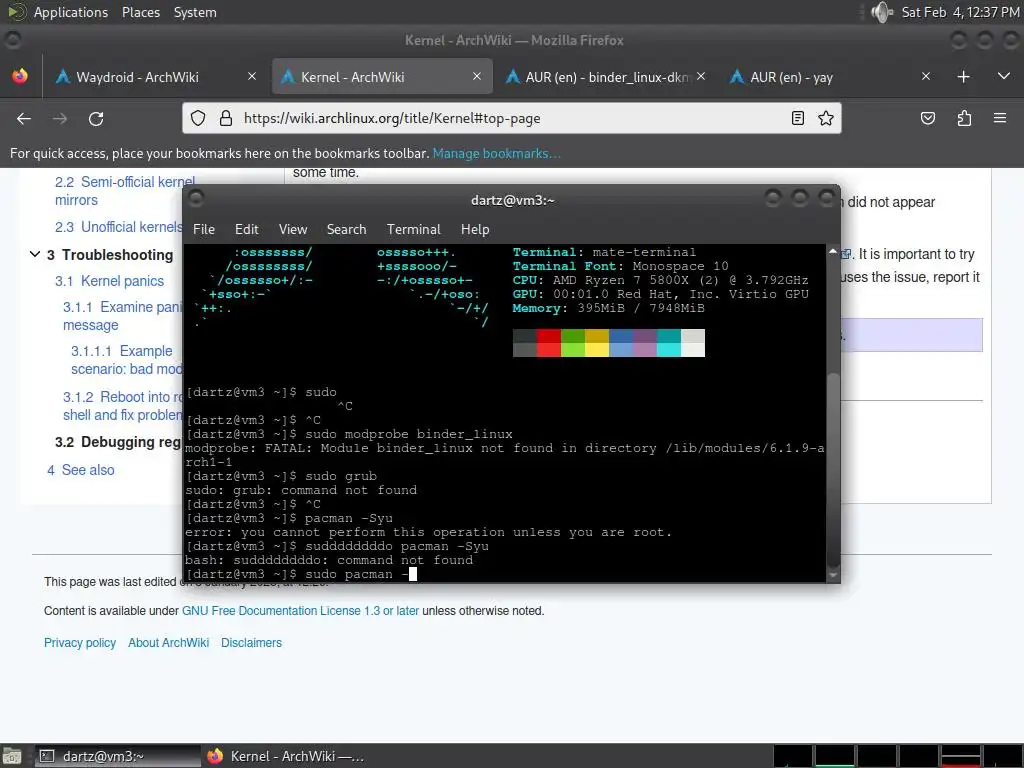This screenshot has width=1024, height=768.
Task: Open the 3.1 Kernel panics link
Action: (109, 281)
